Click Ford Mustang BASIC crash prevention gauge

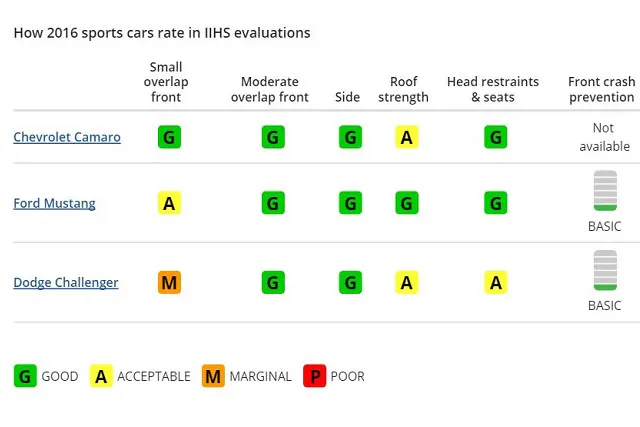coord(605,191)
